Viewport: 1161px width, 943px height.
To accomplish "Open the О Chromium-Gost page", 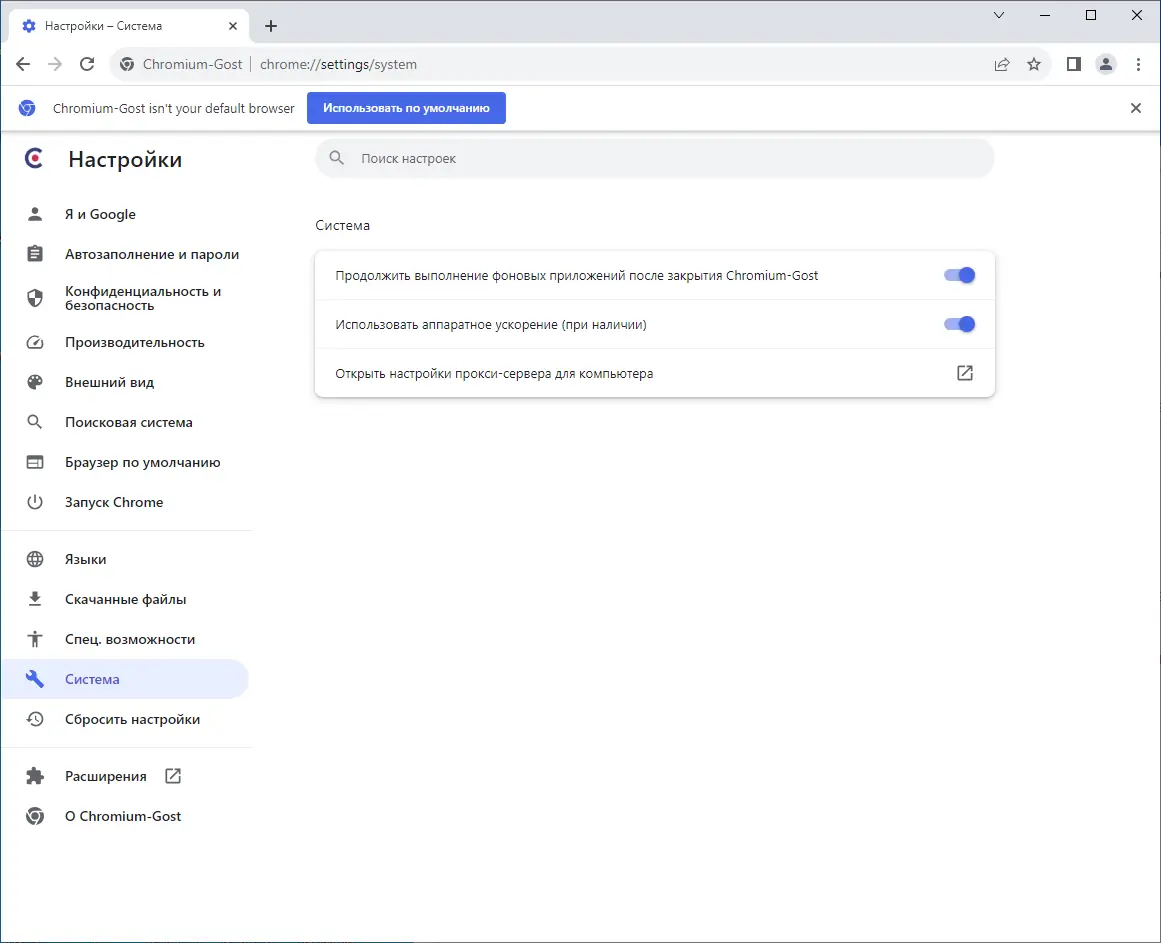I will point(122,815).
